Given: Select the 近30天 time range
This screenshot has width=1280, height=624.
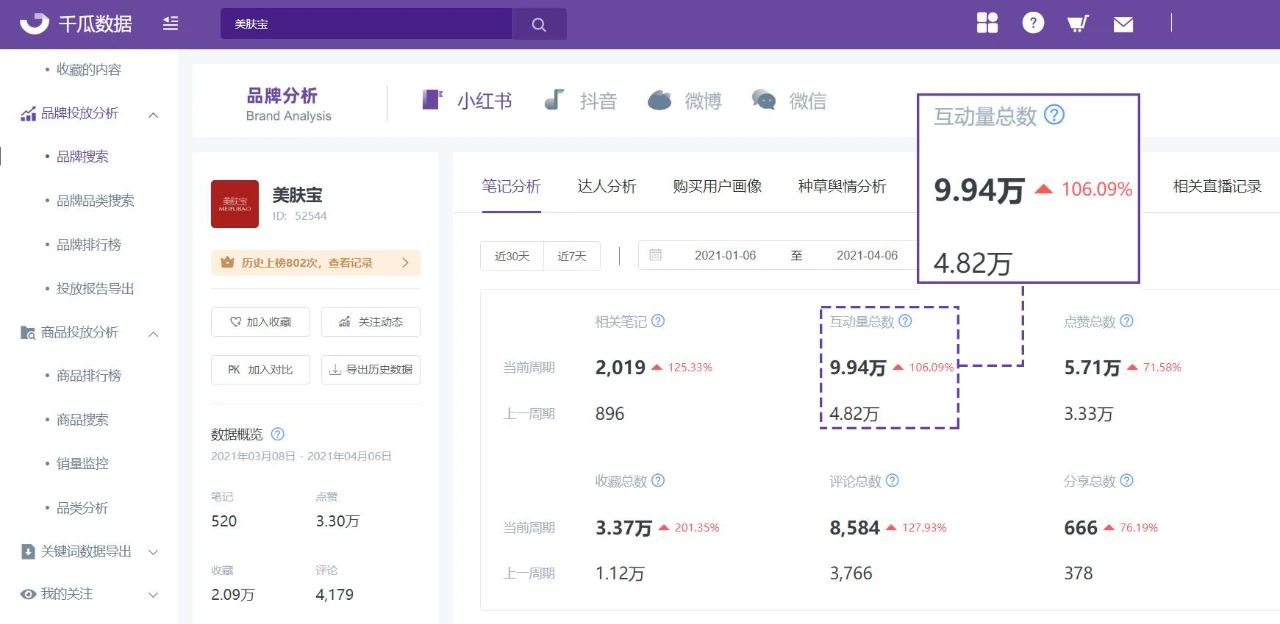Looking at the screenshot, I should 512,256.
